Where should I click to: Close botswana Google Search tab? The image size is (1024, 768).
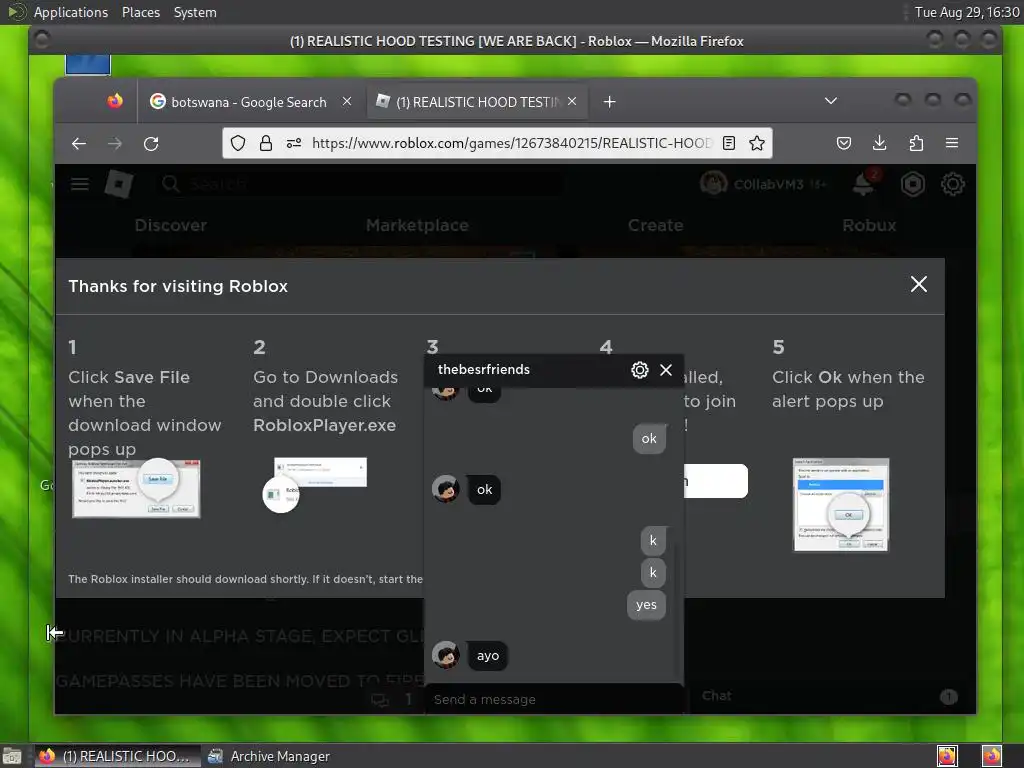347,101
